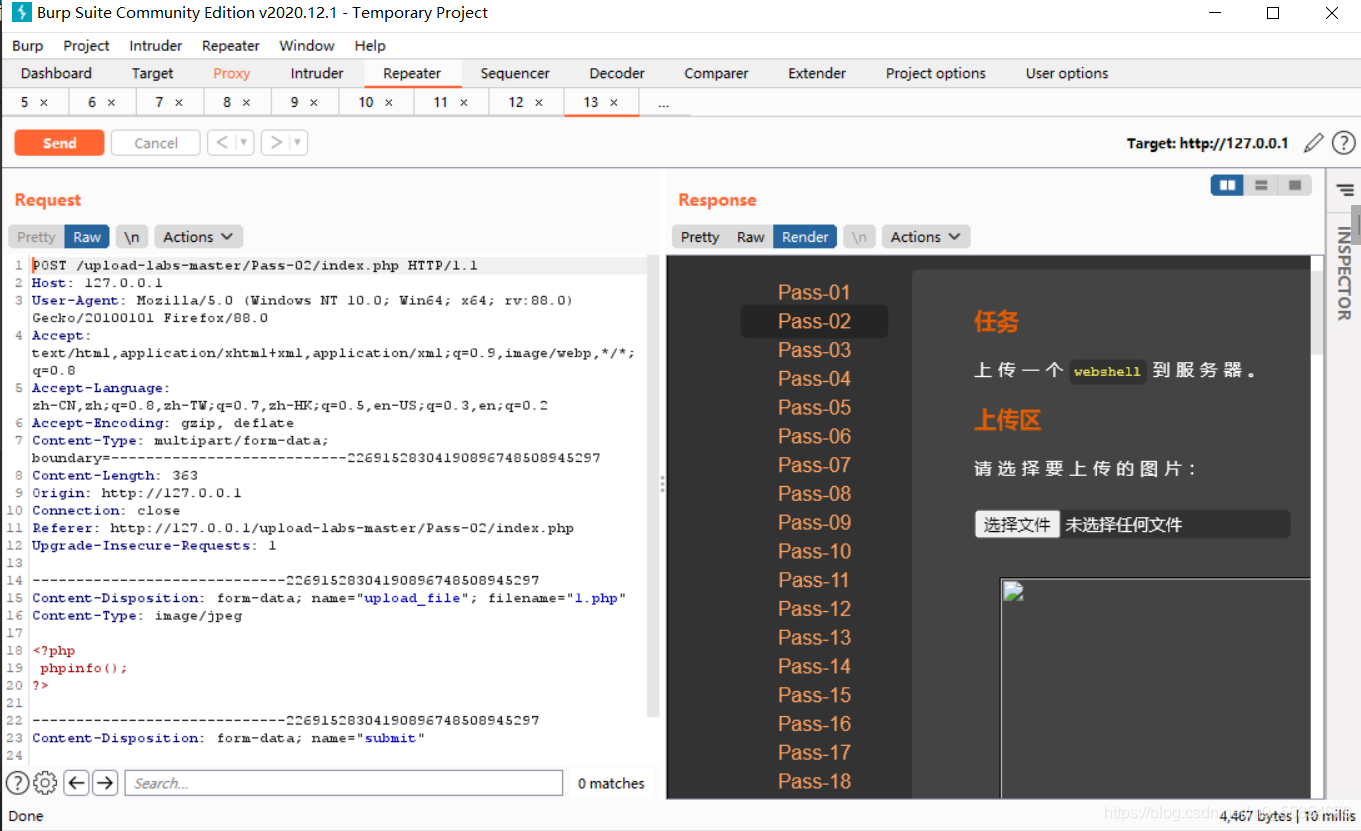Open the Help menu
The width and height of the screenshot is (1361, 831).
370,46
